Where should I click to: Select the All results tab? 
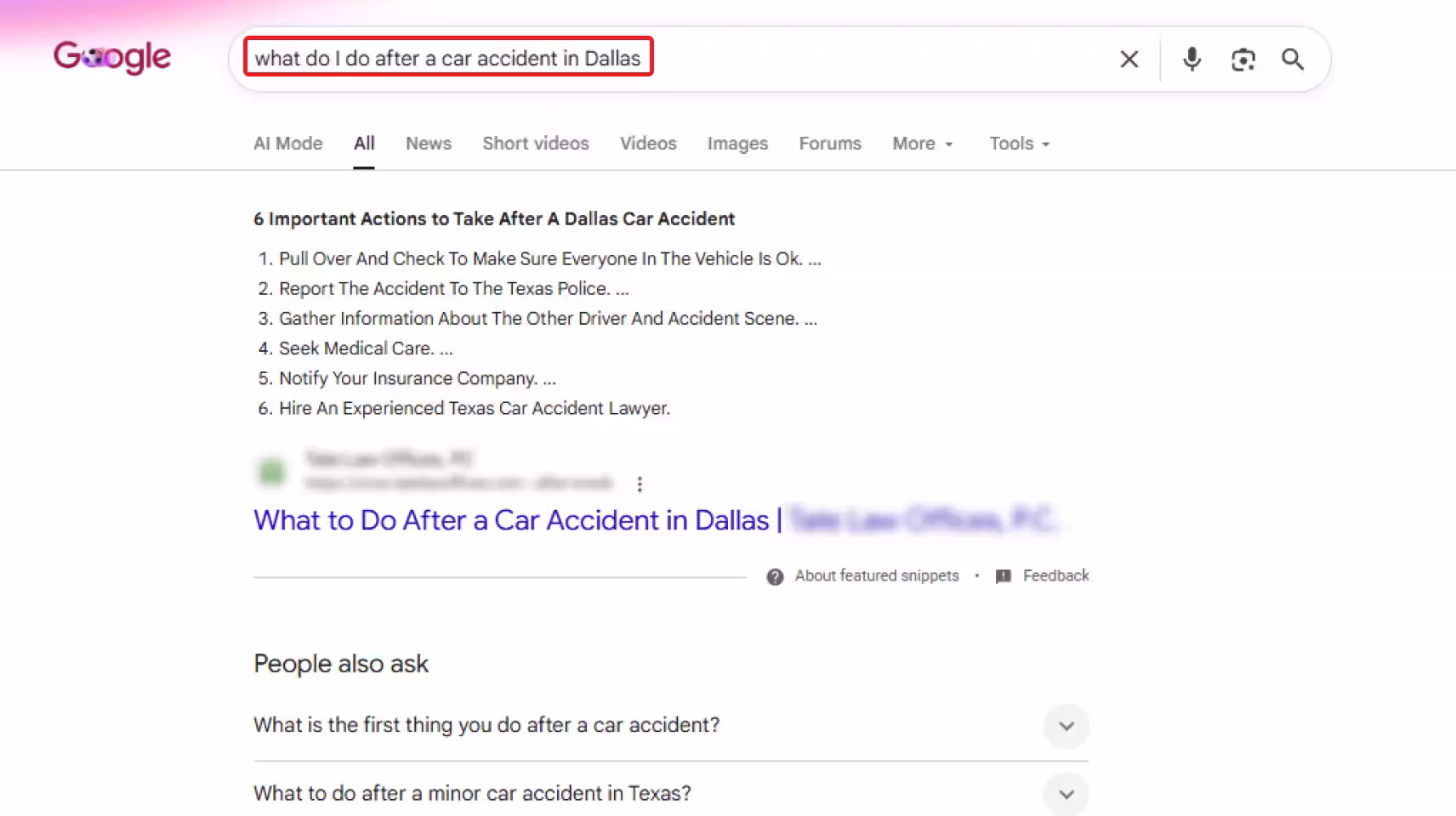[364, 144]
